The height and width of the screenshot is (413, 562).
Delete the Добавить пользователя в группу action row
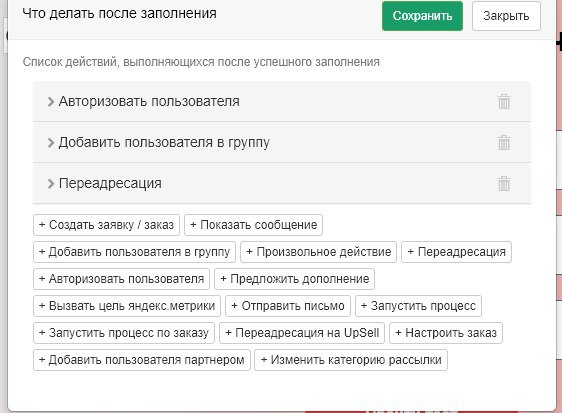click(504, 143)
